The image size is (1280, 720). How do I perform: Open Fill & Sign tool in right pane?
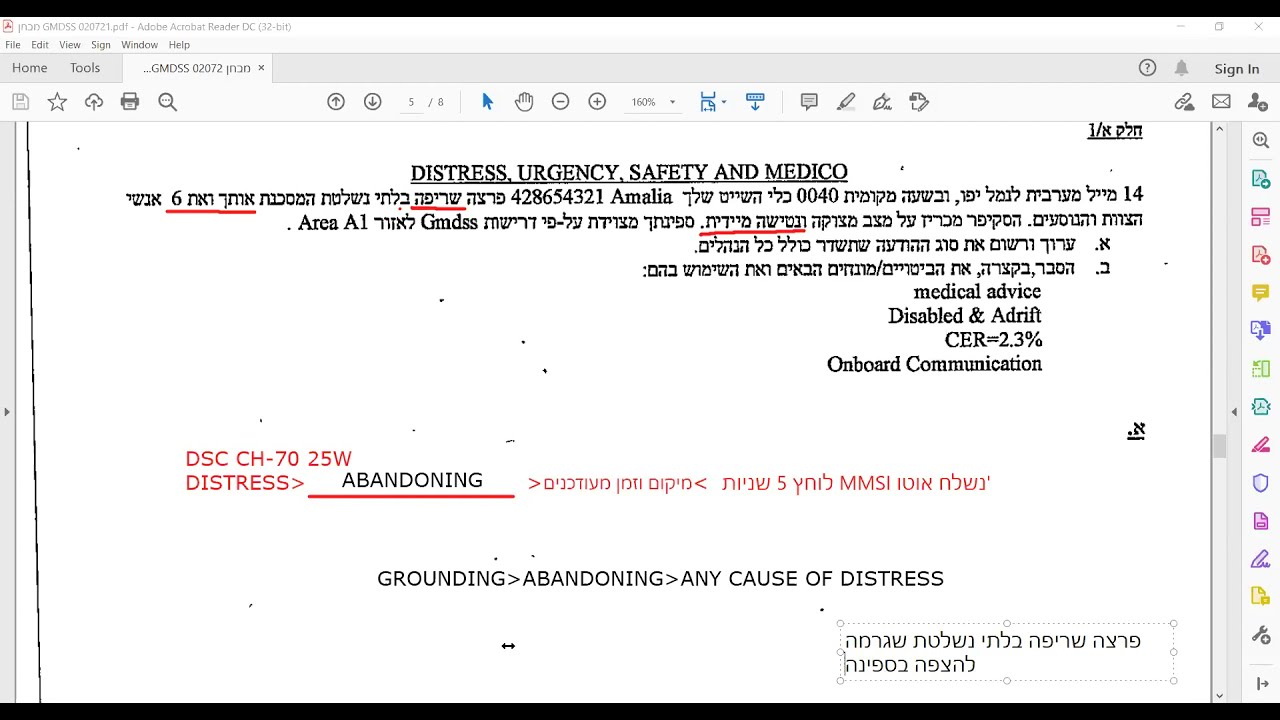(1261, 559)
